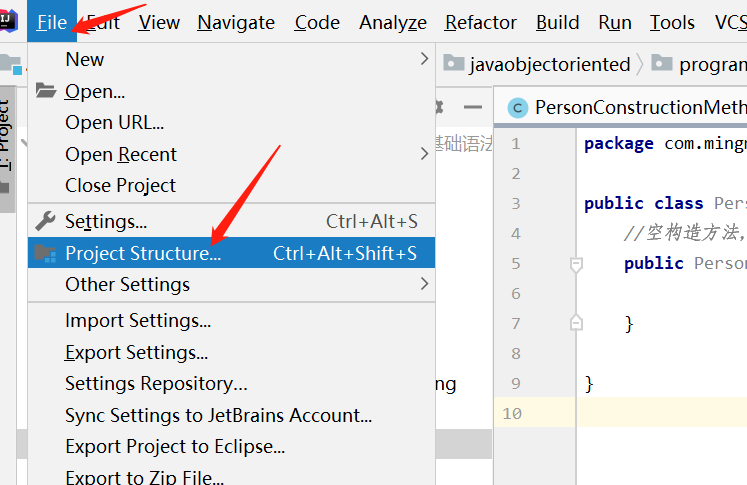This screenshot has height=485, width=747.
Task: Expand the Open Recent submenu arrow
Action: [x=424, y=154]
